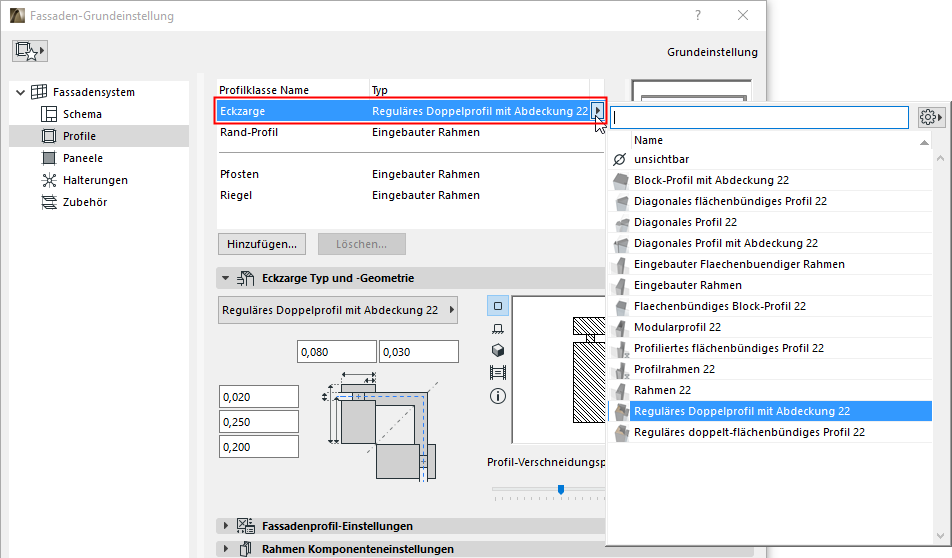Open the Halterungen page

point(95,180)
